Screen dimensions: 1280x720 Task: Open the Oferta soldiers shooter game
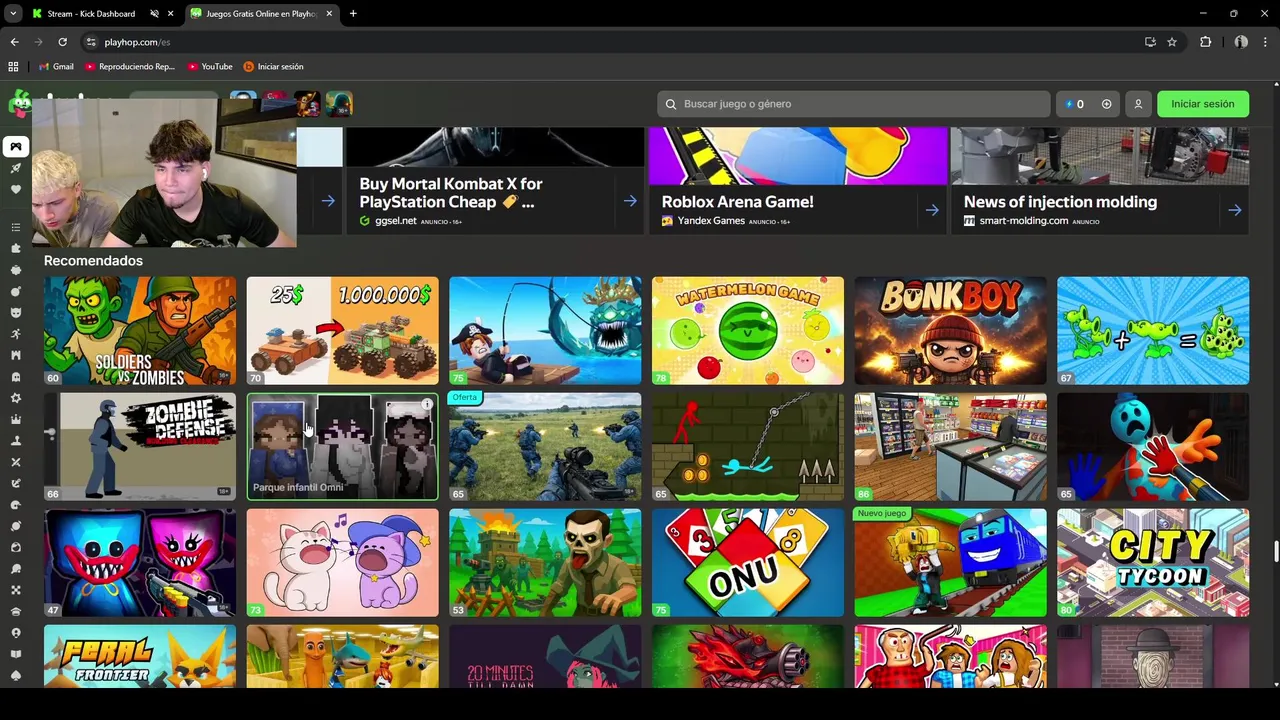pyautogui.click(x=545, y=447)
